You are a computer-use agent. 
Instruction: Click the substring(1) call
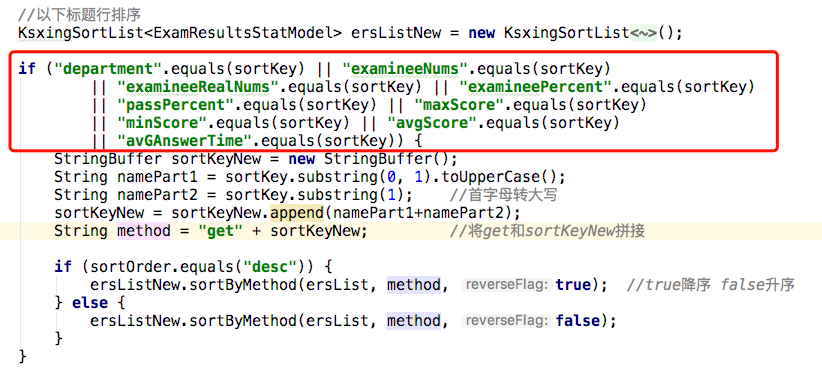click(355, 195)
